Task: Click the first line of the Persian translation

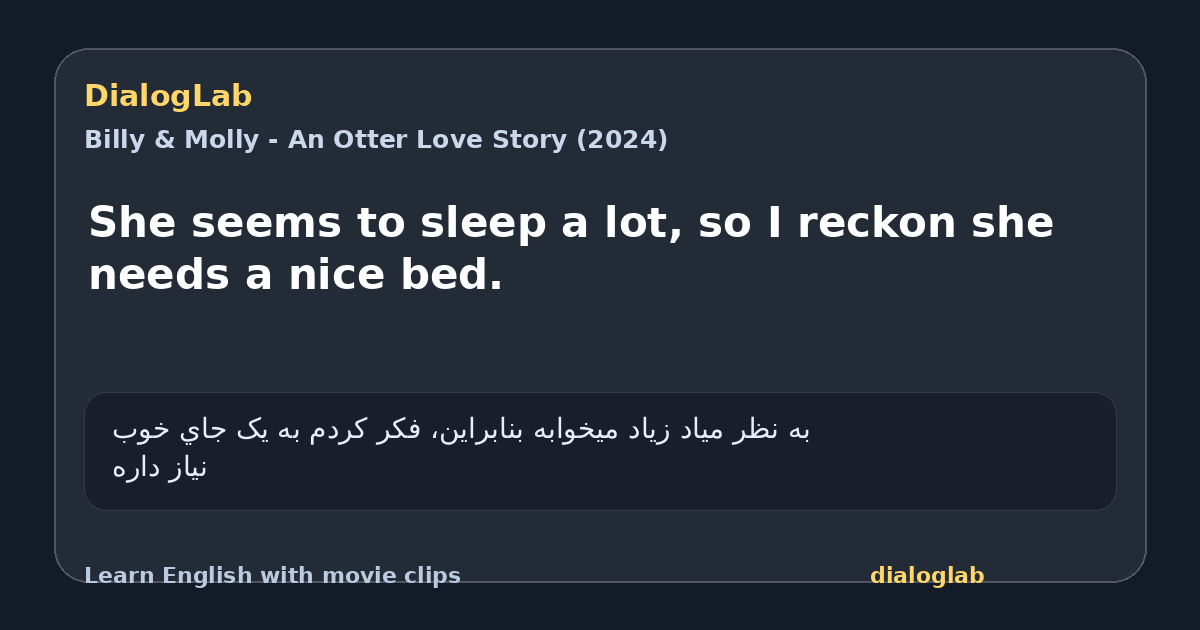Action: (461, 430)
